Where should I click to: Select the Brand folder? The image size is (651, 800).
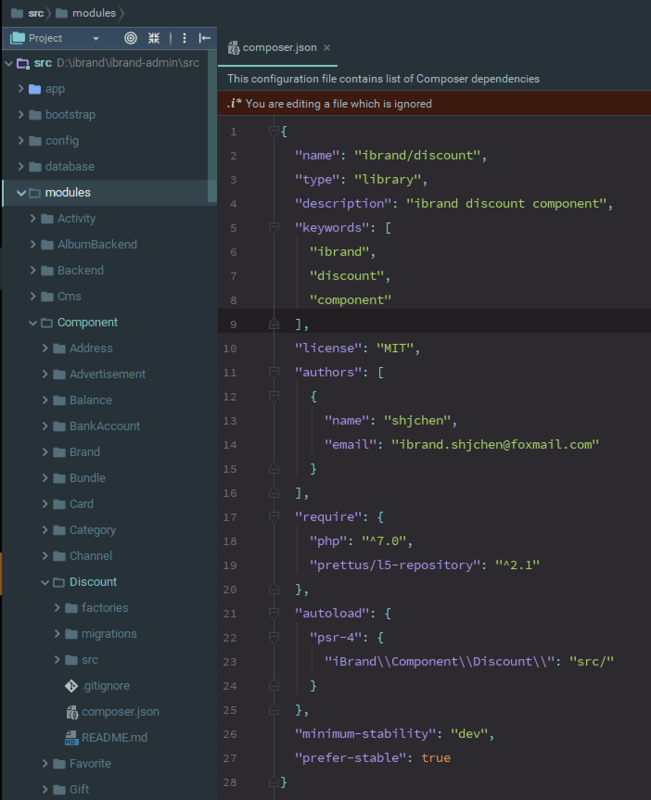coord(85,453)
